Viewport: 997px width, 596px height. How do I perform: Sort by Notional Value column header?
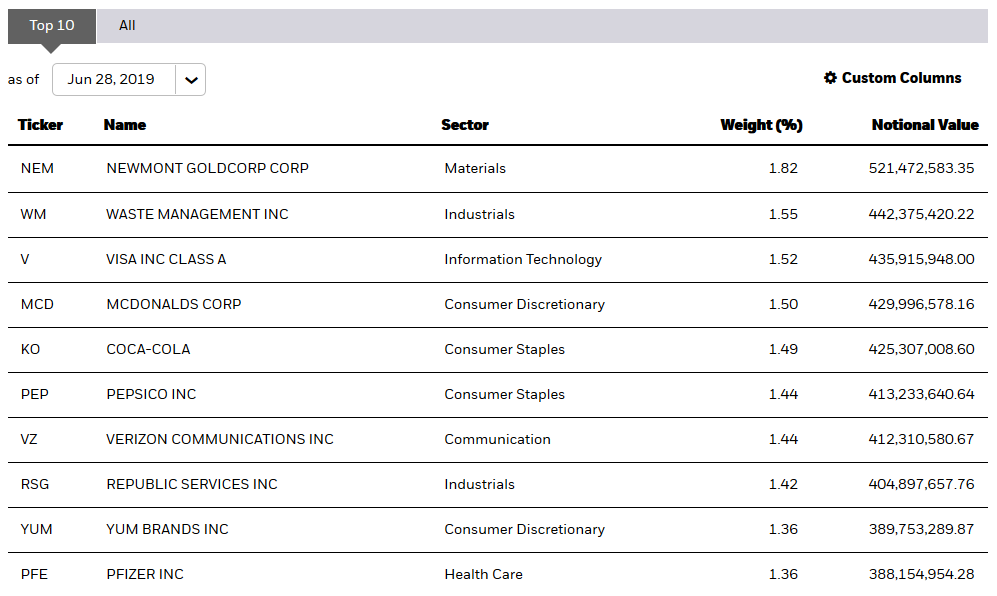pos(925,125)
